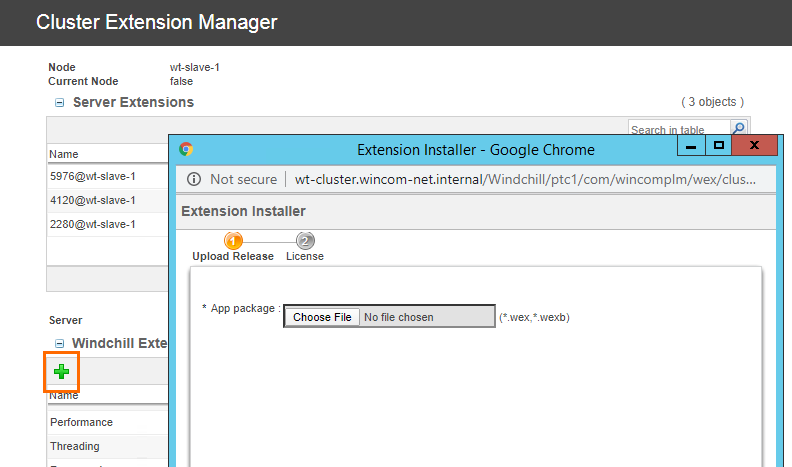
Task: Click the Not secure site info icon
Action: [x=194, y=179]
